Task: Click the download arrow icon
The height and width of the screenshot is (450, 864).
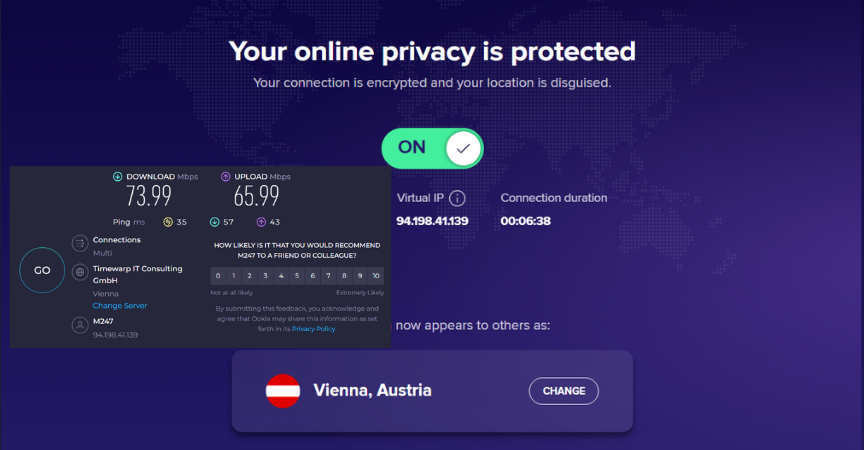Action: [x=117, y=177]
